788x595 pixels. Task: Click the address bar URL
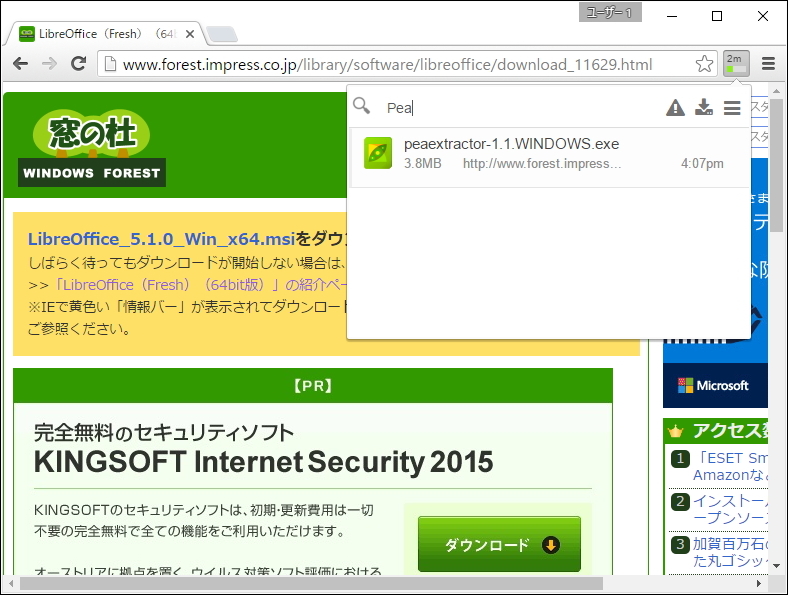(387, 64)
